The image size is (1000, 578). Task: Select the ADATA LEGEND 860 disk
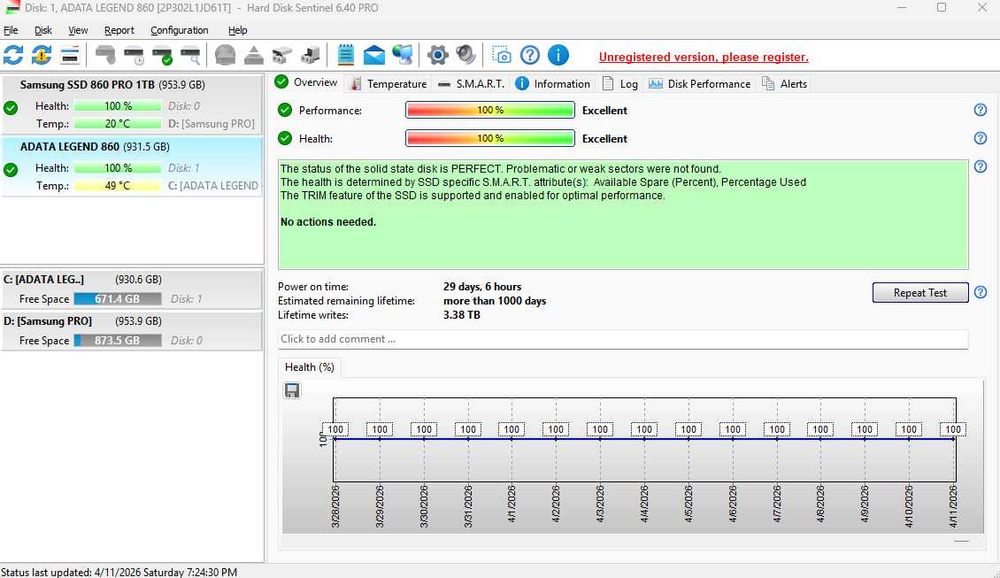[132, 167]
